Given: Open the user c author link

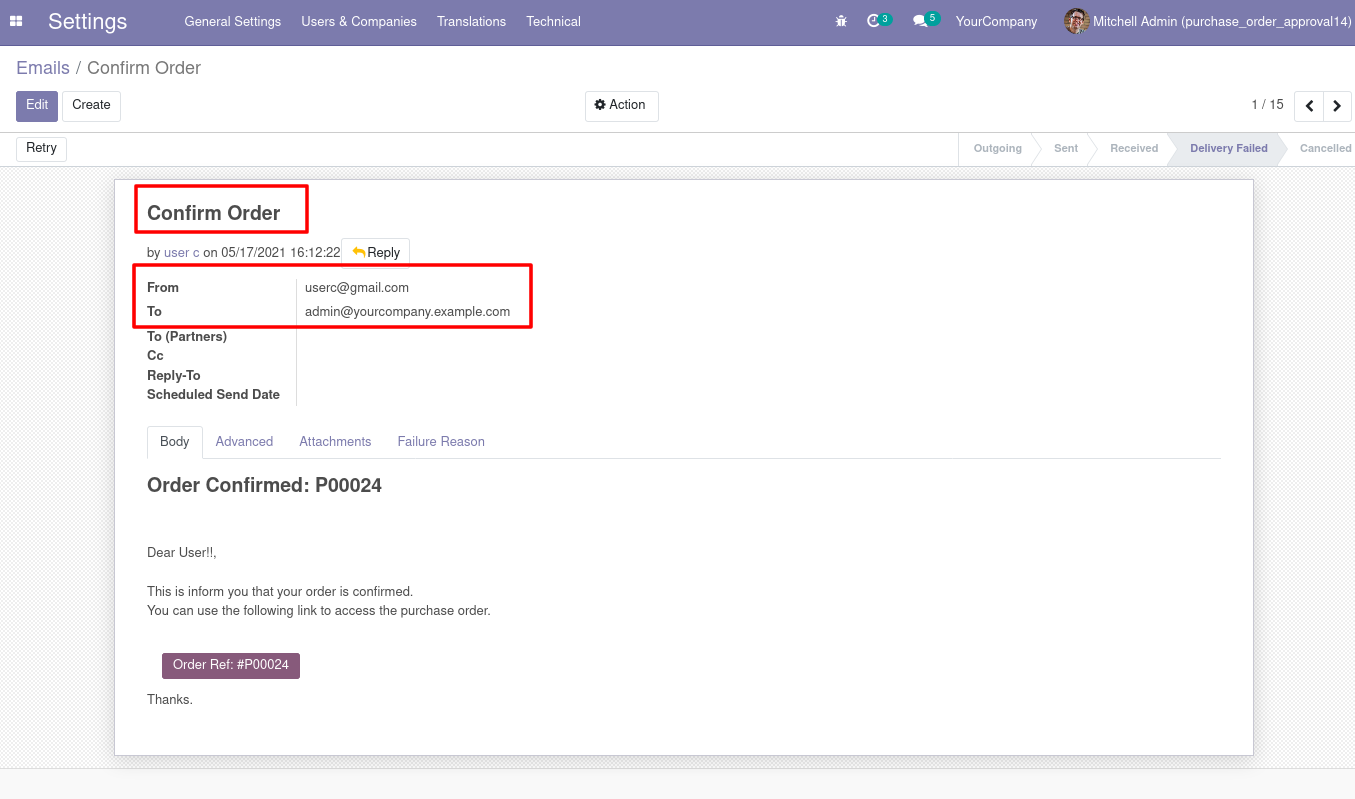Looking at the screenshot, I should pyautogui.click(x=182, y=253).
